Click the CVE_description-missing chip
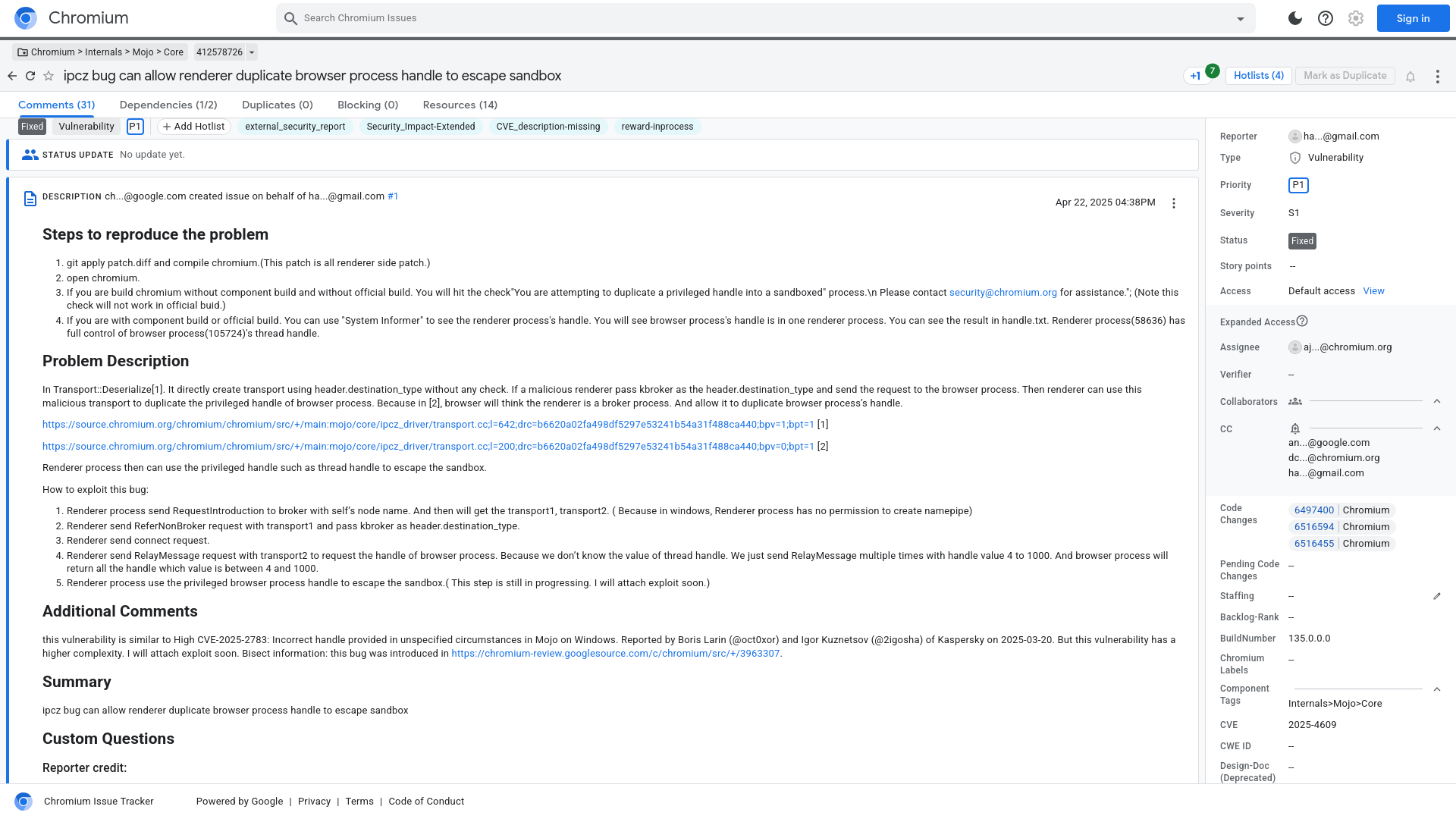The width and height of the screenshot is (1456, 819). click(548, 127)
